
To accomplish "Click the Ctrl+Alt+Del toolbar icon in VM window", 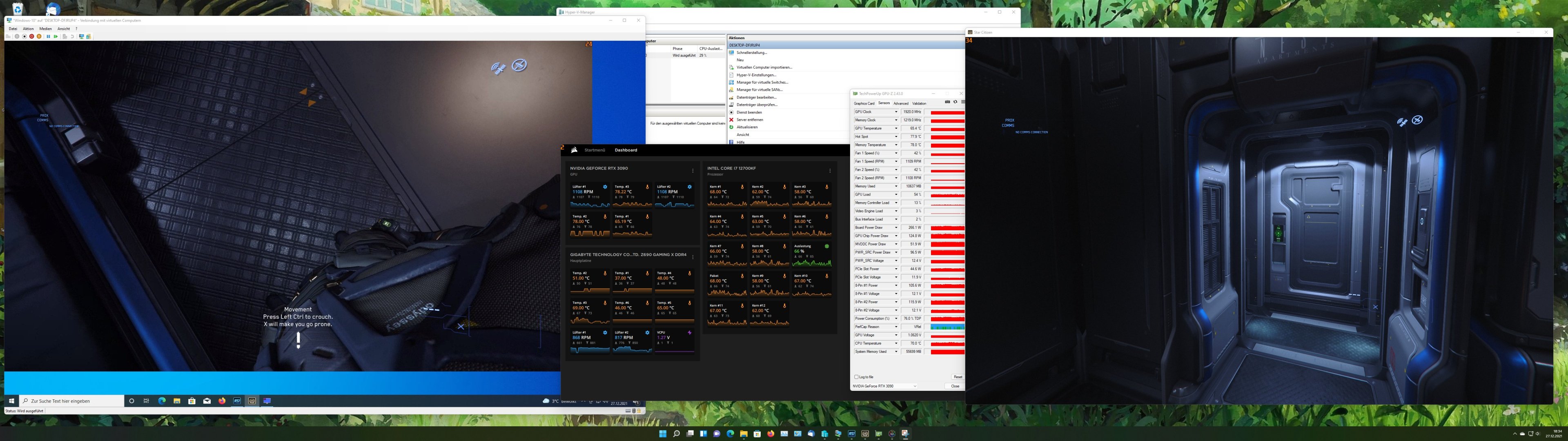I will (x=8, y=37).
